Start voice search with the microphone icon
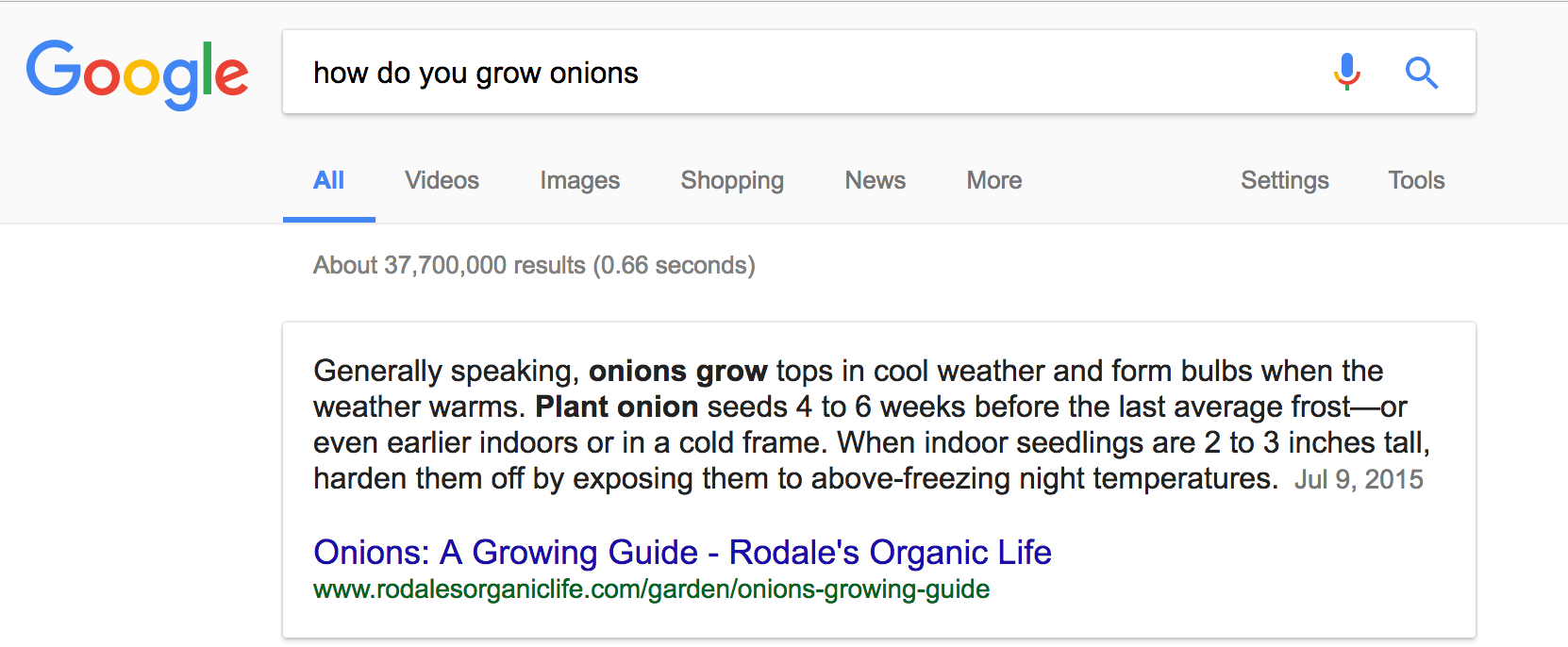This screenshot has height=647, width=1568. point(1347,72)
